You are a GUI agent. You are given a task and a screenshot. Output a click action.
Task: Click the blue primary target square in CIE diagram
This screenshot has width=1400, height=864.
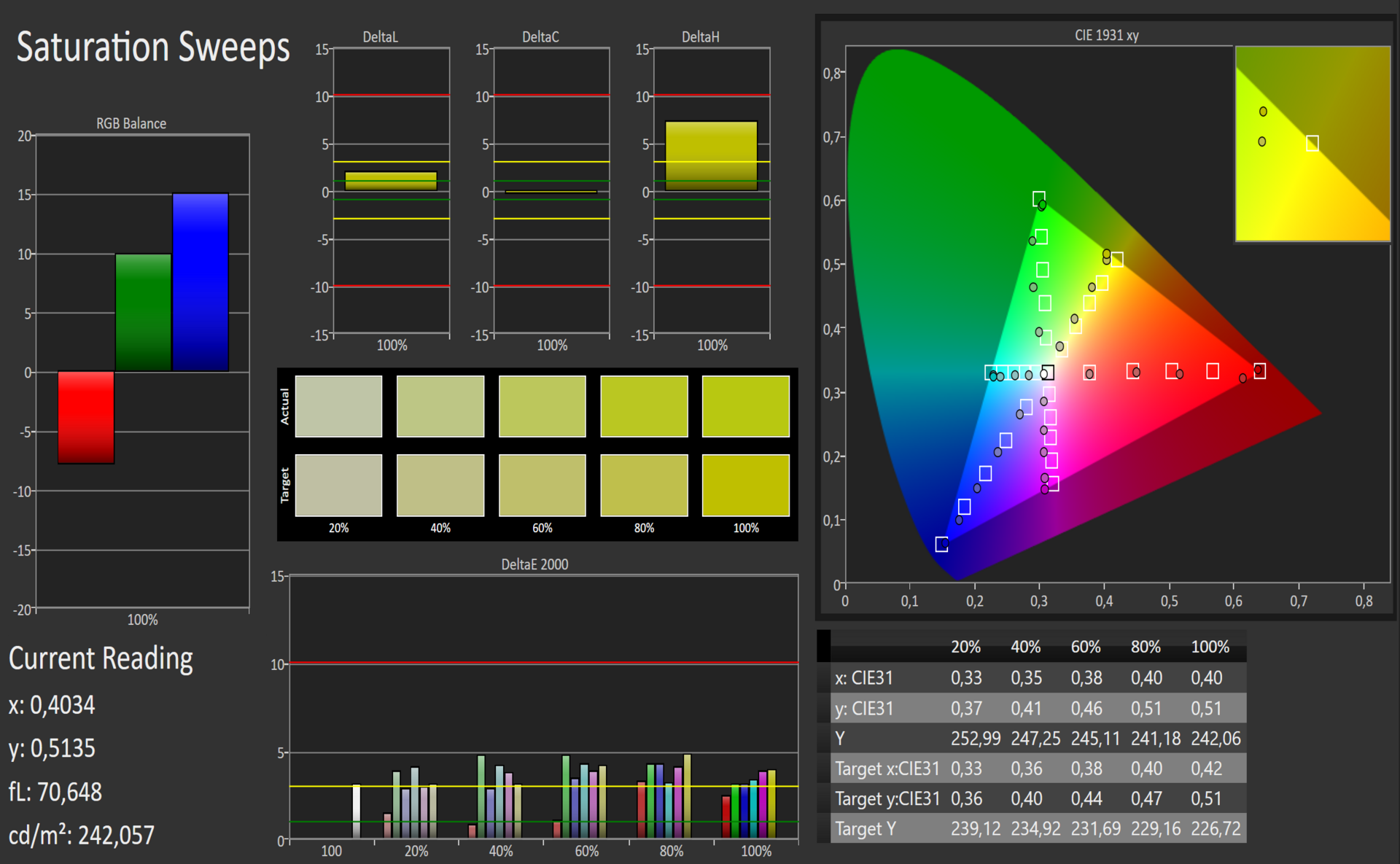point(941,545)
